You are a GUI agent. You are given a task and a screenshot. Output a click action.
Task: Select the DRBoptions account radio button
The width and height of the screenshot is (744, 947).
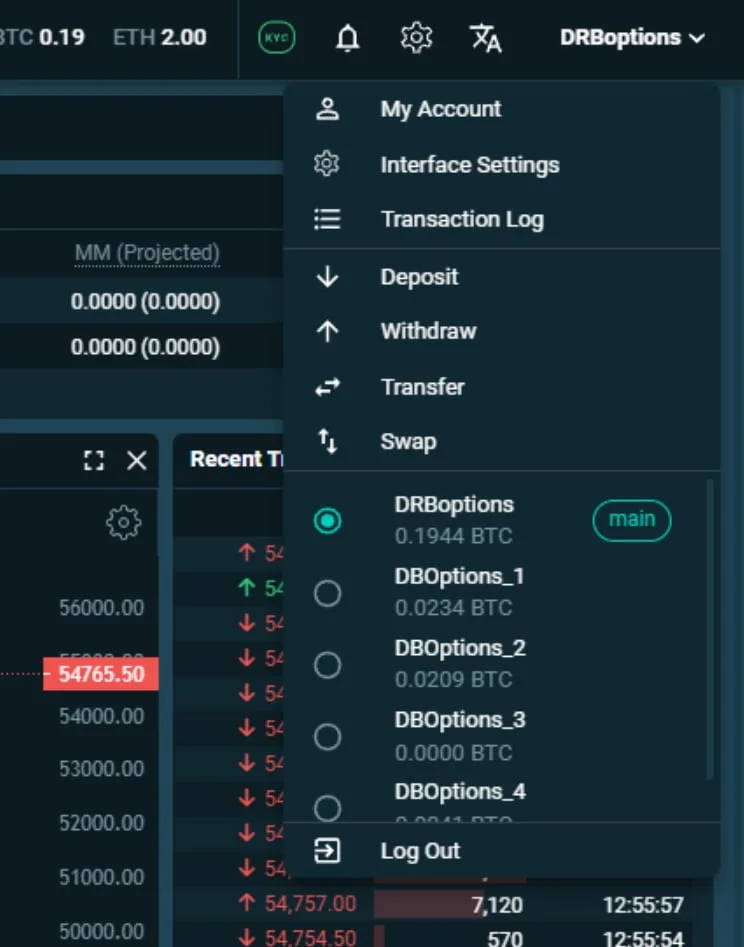click(x=327, y=520)
